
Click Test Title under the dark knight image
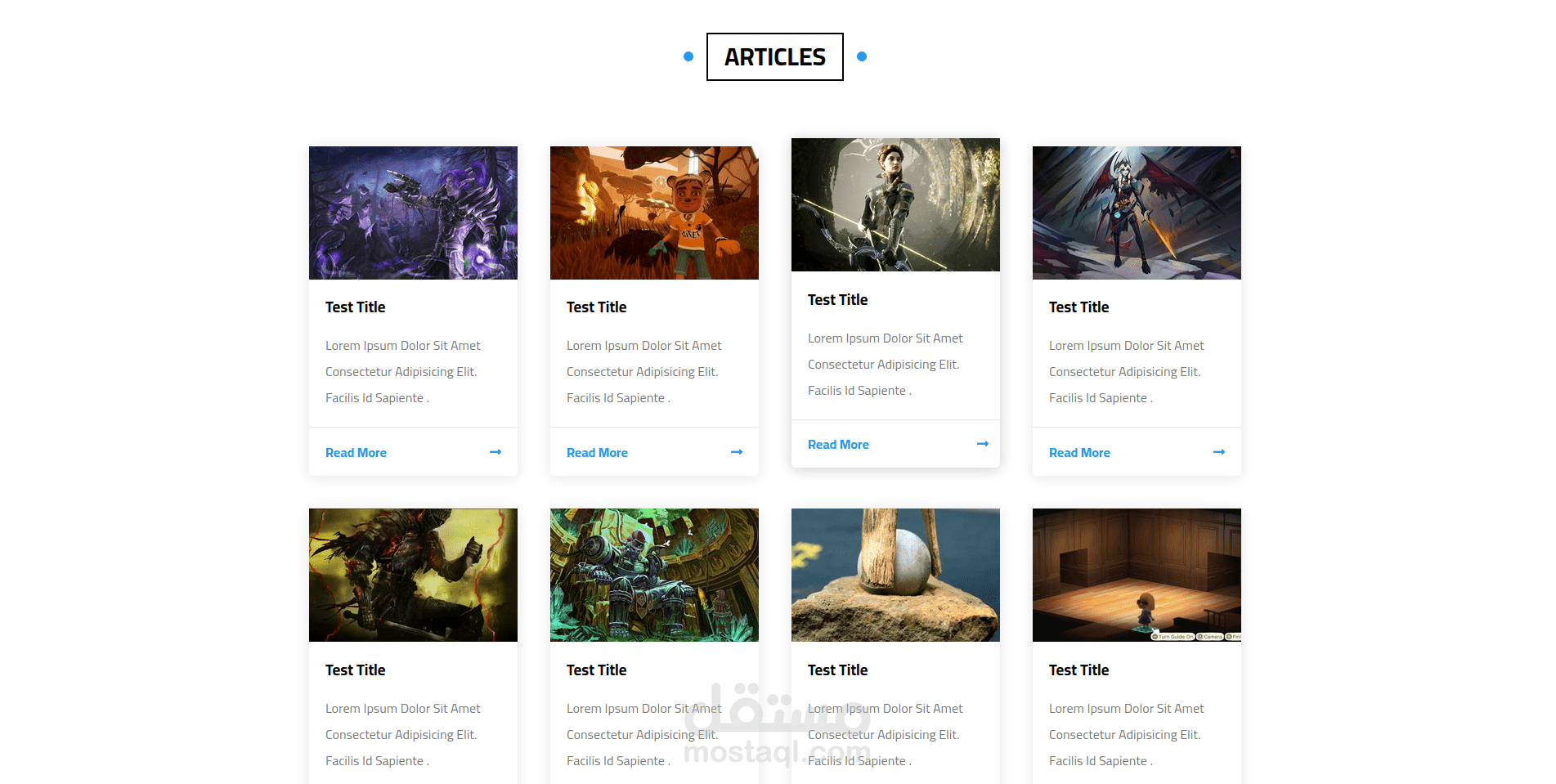(355, 670)
